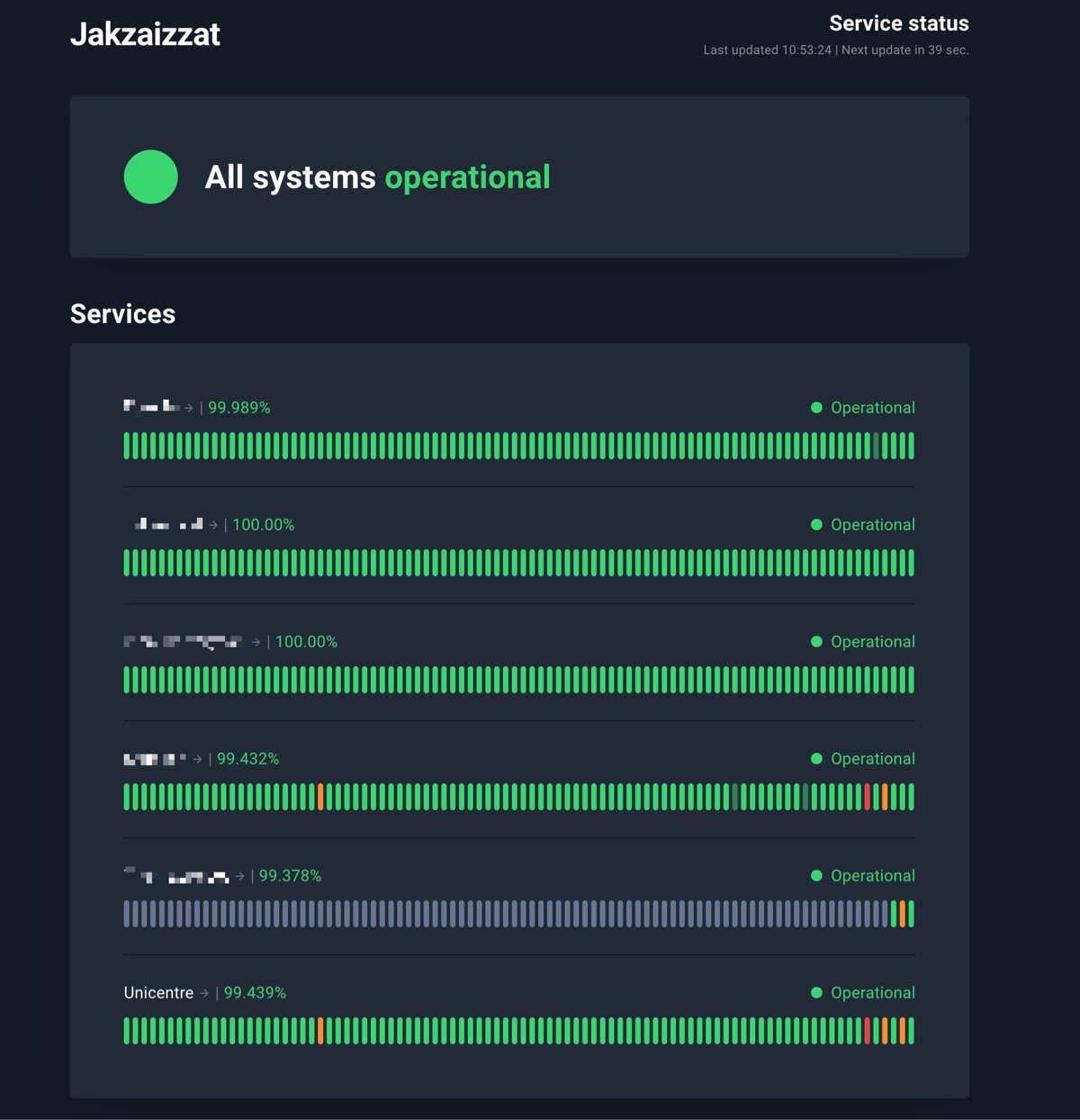Click the Services section heading
This screenshot has height=1120, width=1080.
pyautogui.click(x=122, y=314)
